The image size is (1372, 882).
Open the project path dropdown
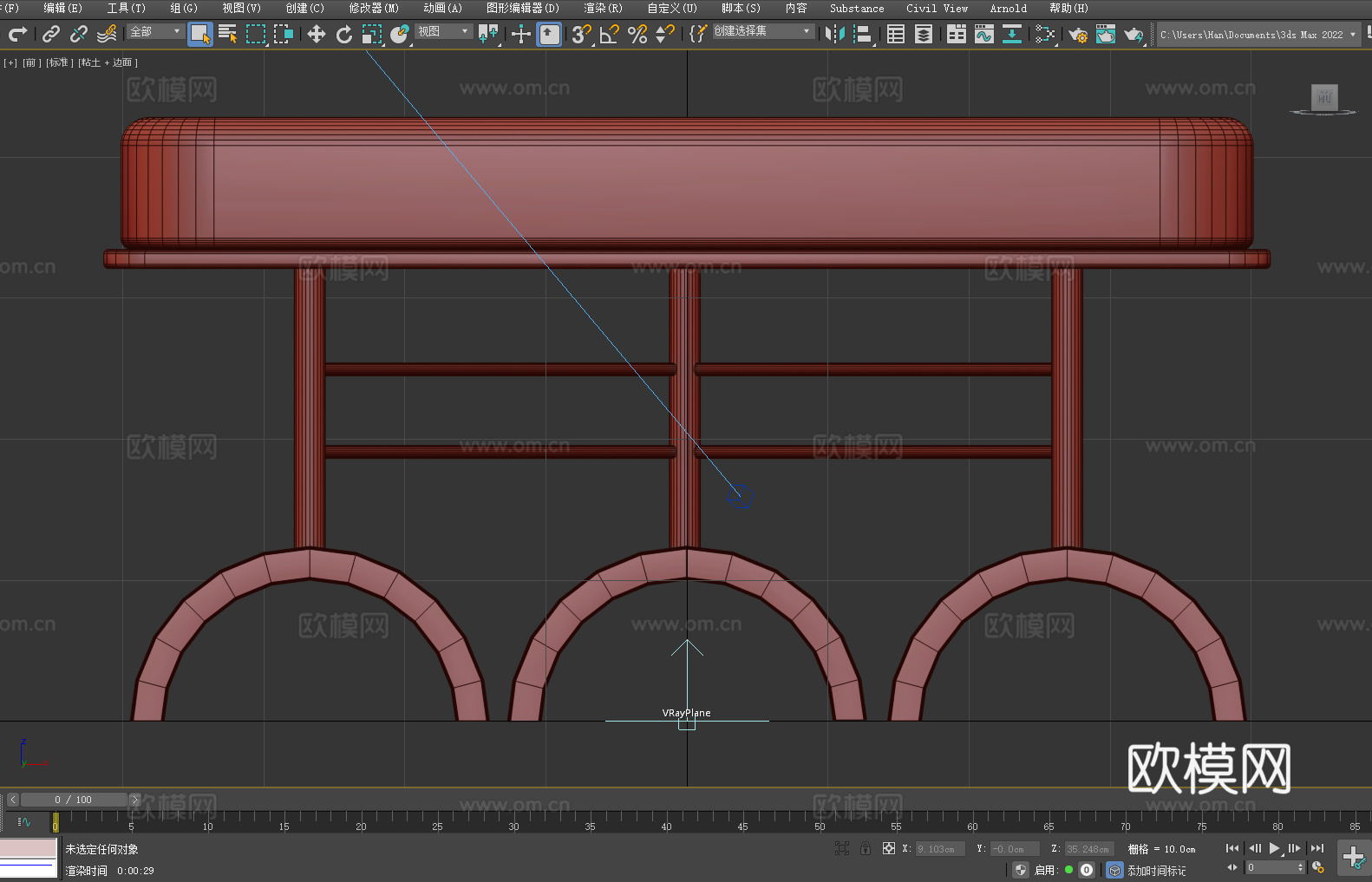(1258, 35)
